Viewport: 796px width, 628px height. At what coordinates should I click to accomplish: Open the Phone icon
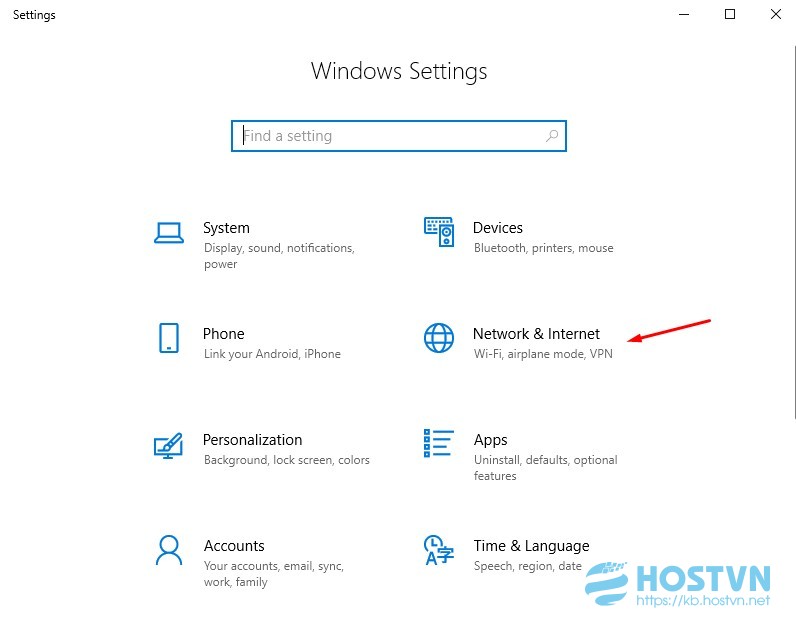[x=169, y=338]
